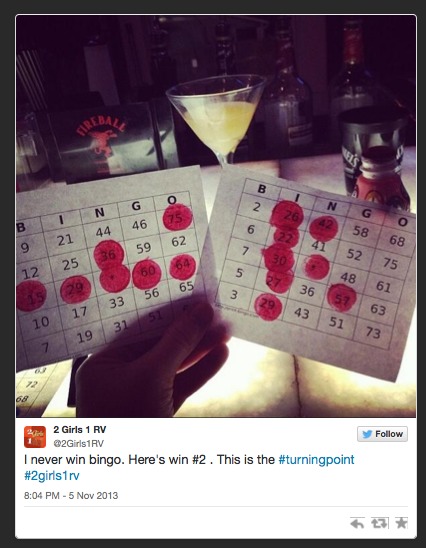
Task: Click the 2 Girls 1 RV display name
Action: tap(80, 430)
